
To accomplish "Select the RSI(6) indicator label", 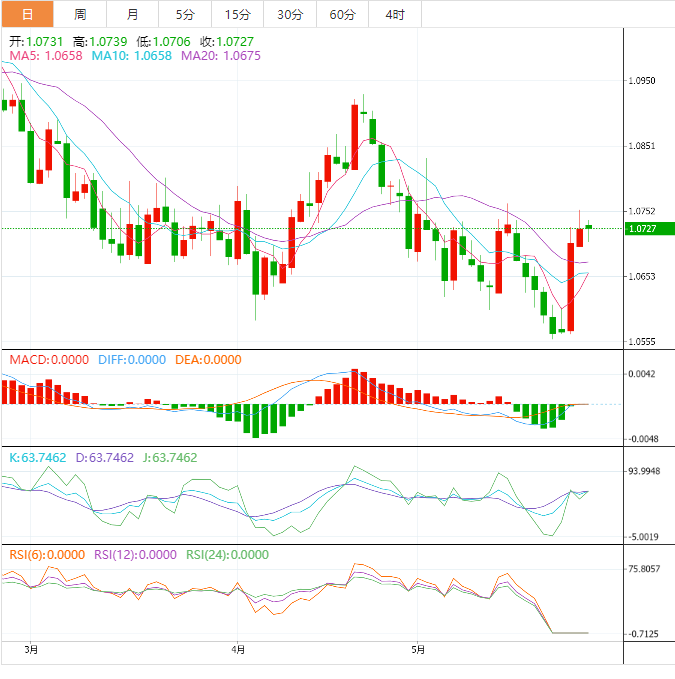I will tap(47, 554).
